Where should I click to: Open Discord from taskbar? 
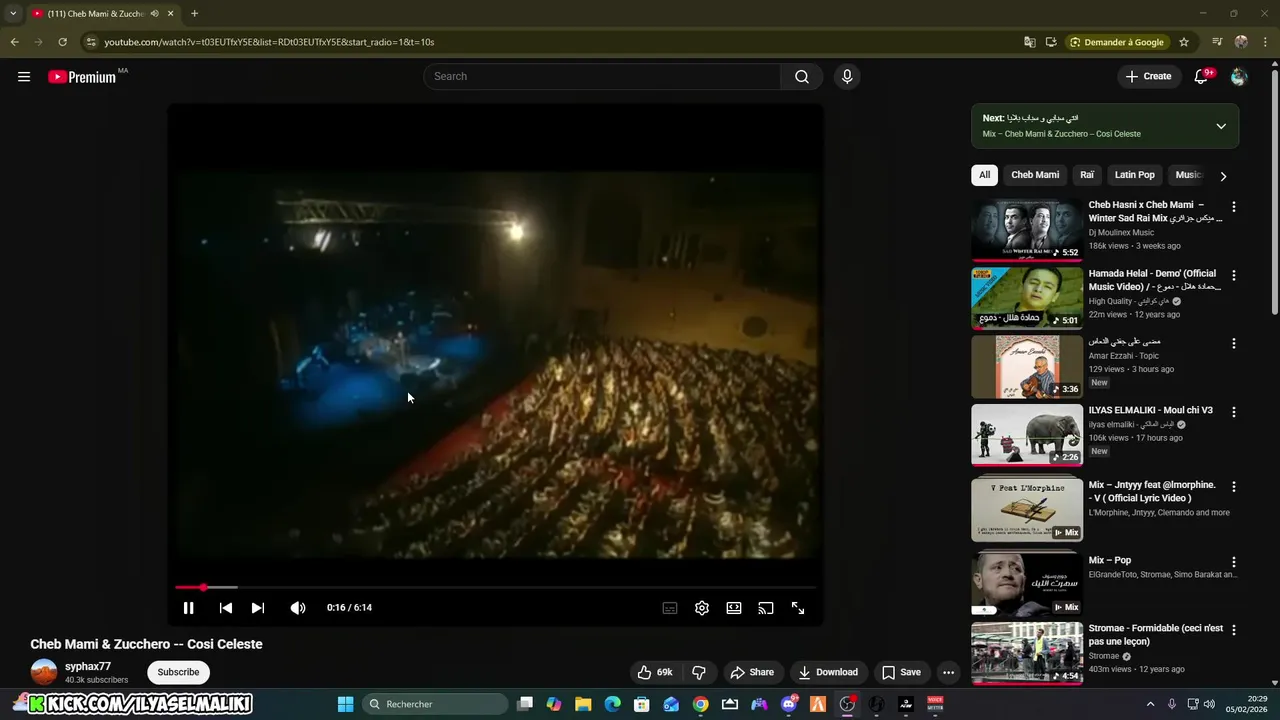(788, 704)
